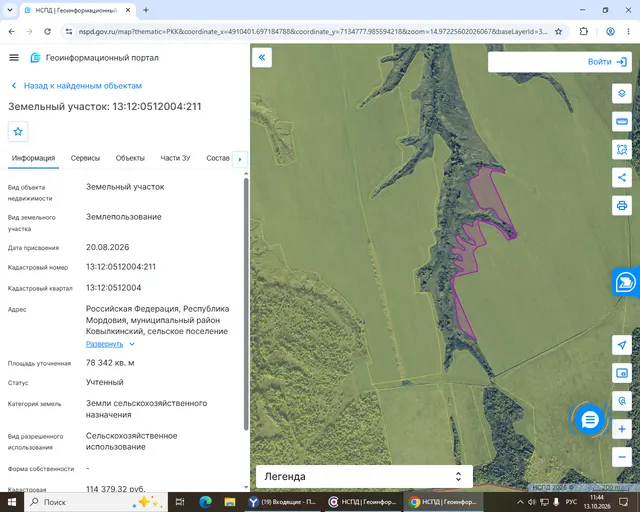Open the Chrome profile icon
The width and height of the screenshot is (640, 512).
coord(610,31)
